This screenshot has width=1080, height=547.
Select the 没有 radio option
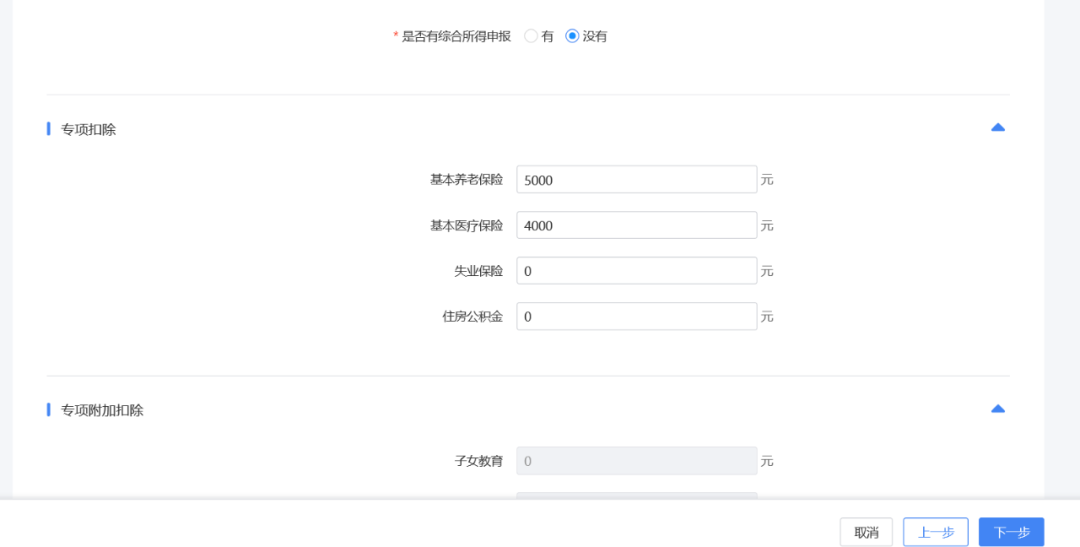tap(573, 36)
